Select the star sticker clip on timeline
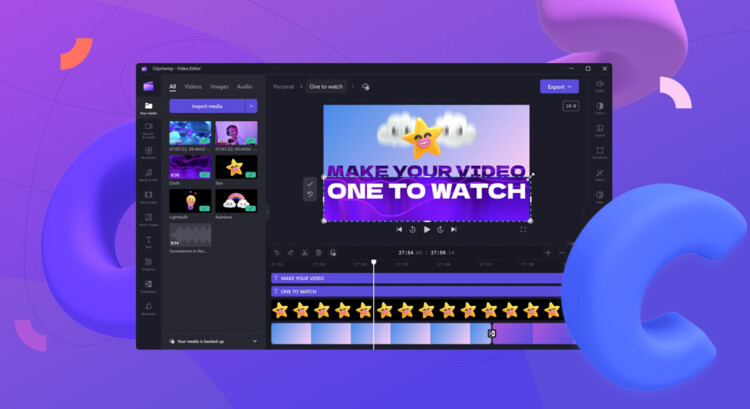 416,310
